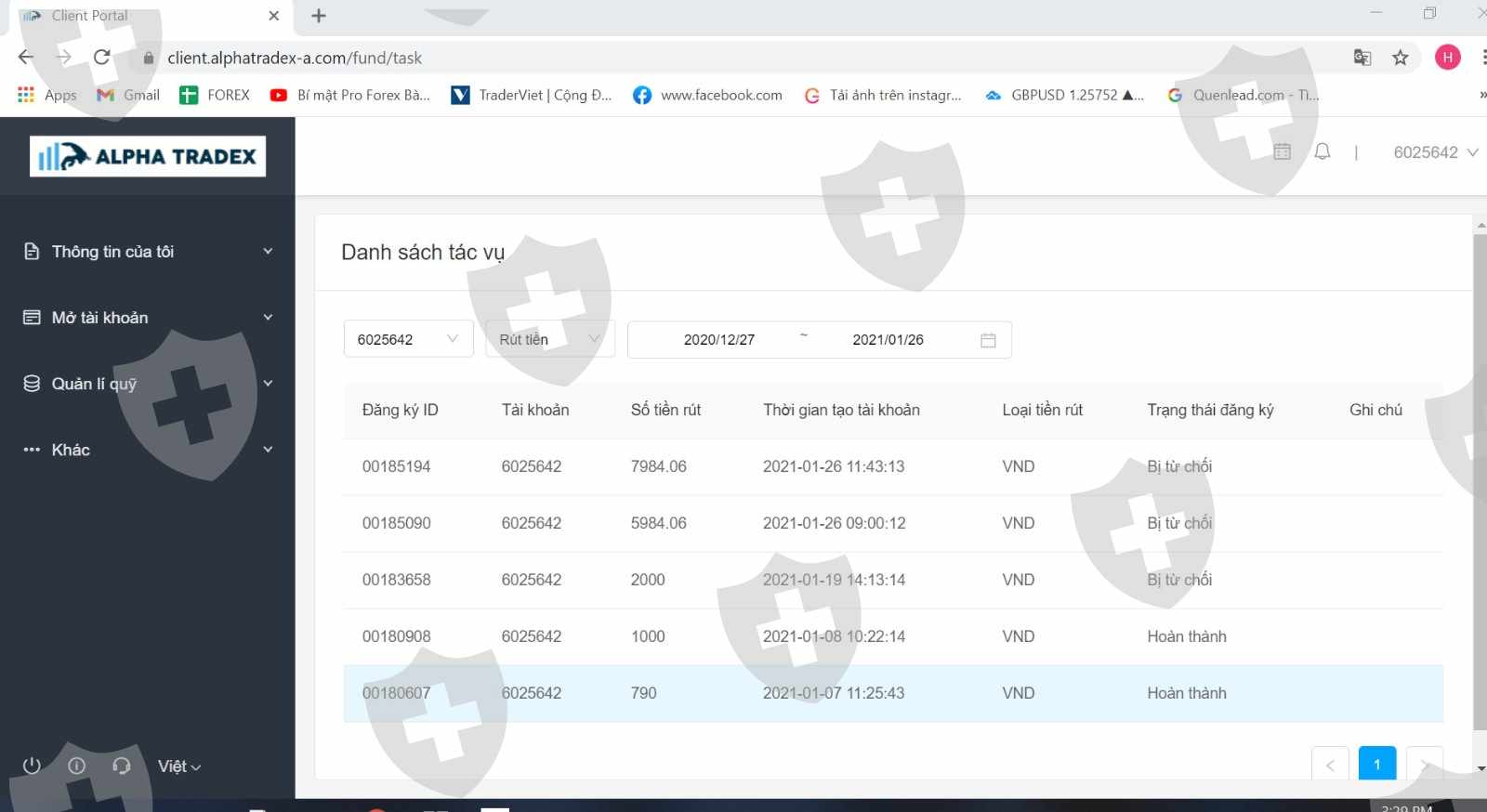Click the Alpha Tradex logo

148,156
